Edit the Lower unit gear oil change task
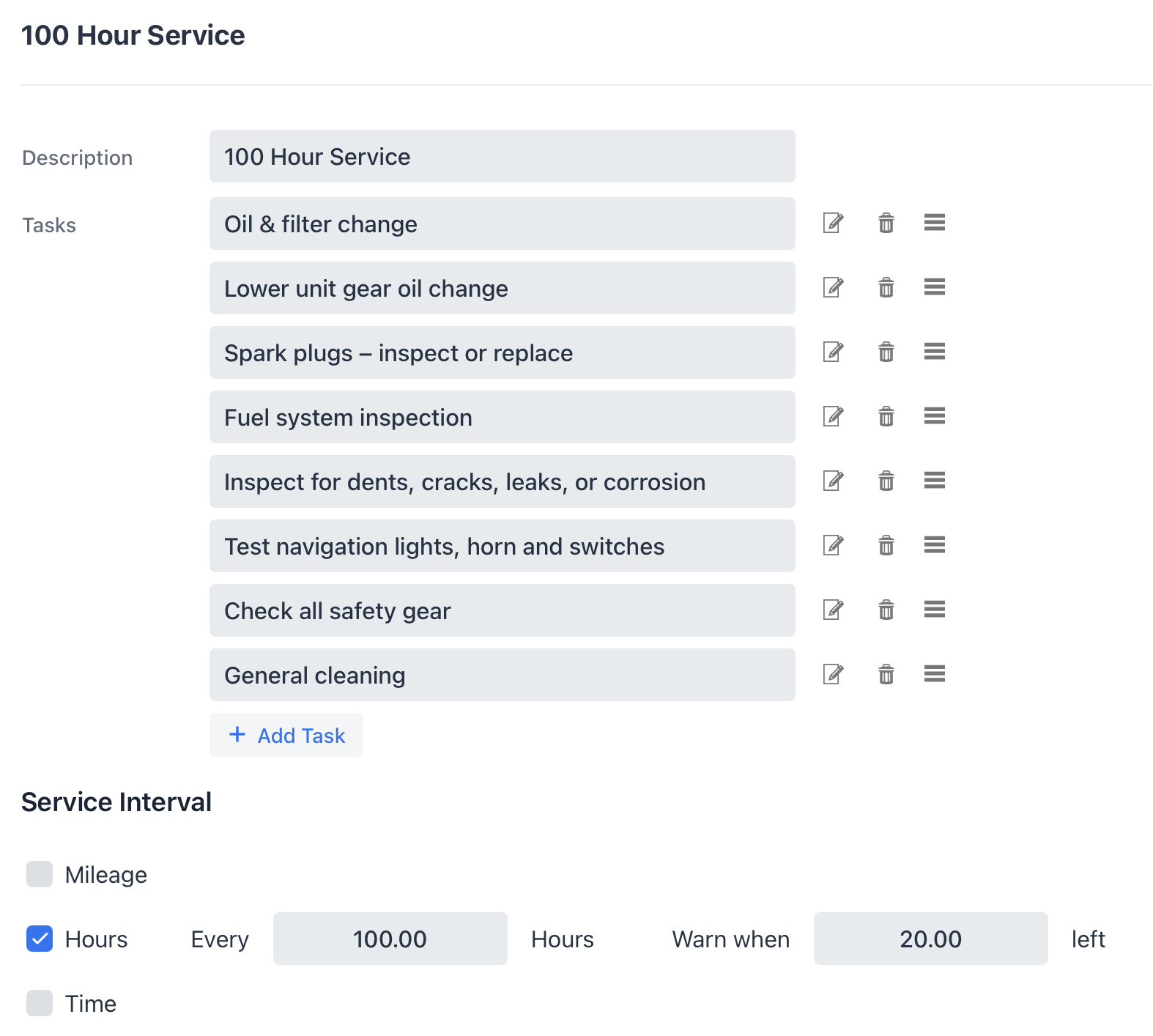The width and height of the screenshot is (1153, 1036). 833,287
